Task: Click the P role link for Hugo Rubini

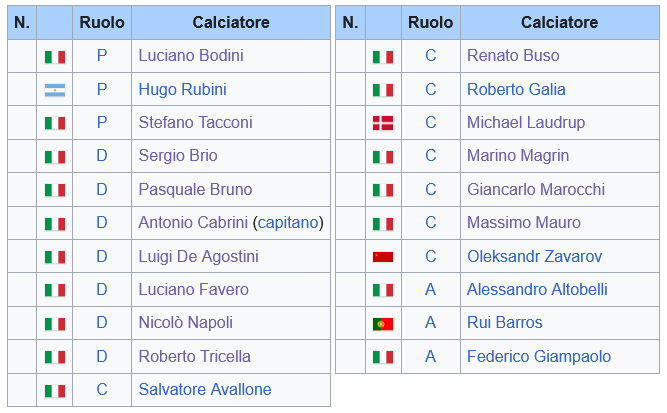Action: click(102, 90)
